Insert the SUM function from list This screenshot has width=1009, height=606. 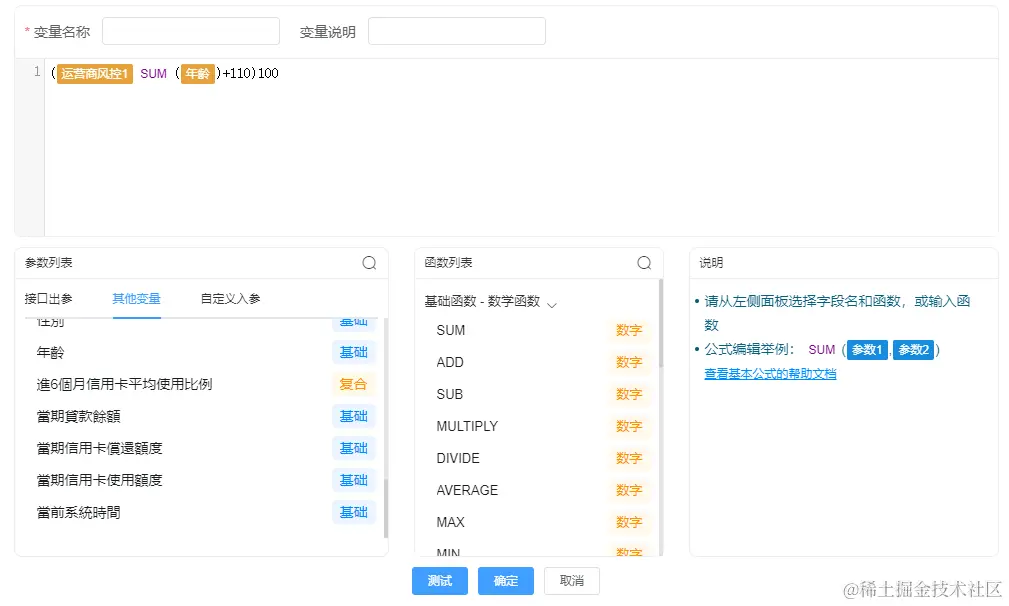click(x=451, y=330)
